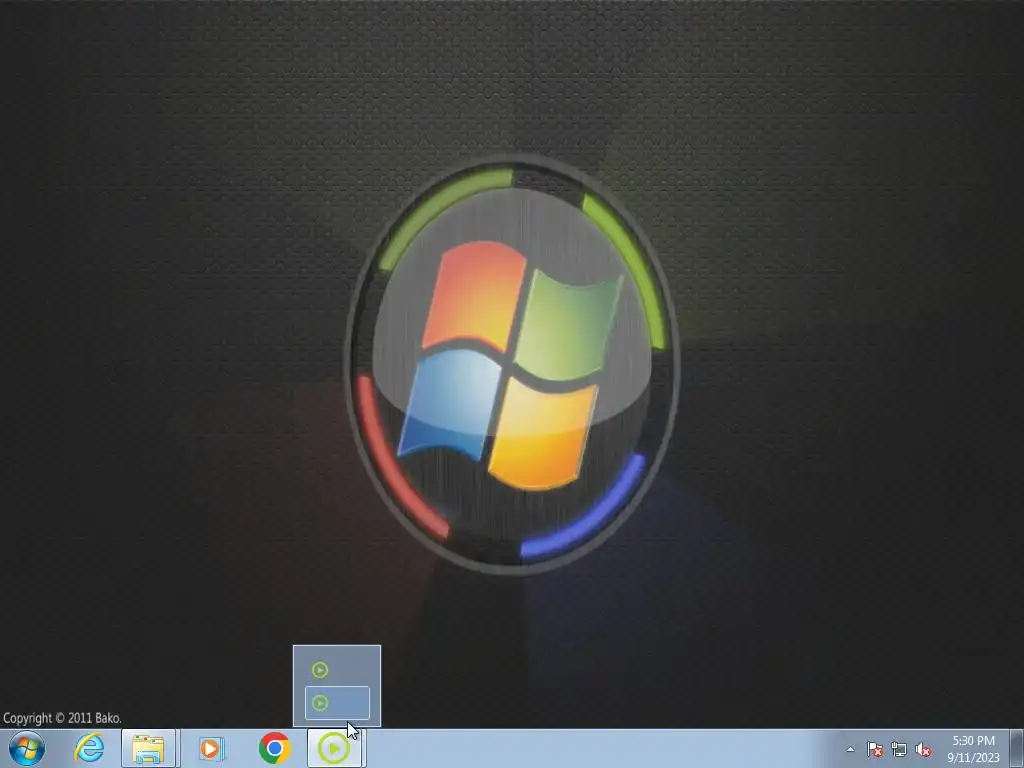Show hidden tray icons arrow
Screen dimensions: 1024x768
(x=850, y=749)
